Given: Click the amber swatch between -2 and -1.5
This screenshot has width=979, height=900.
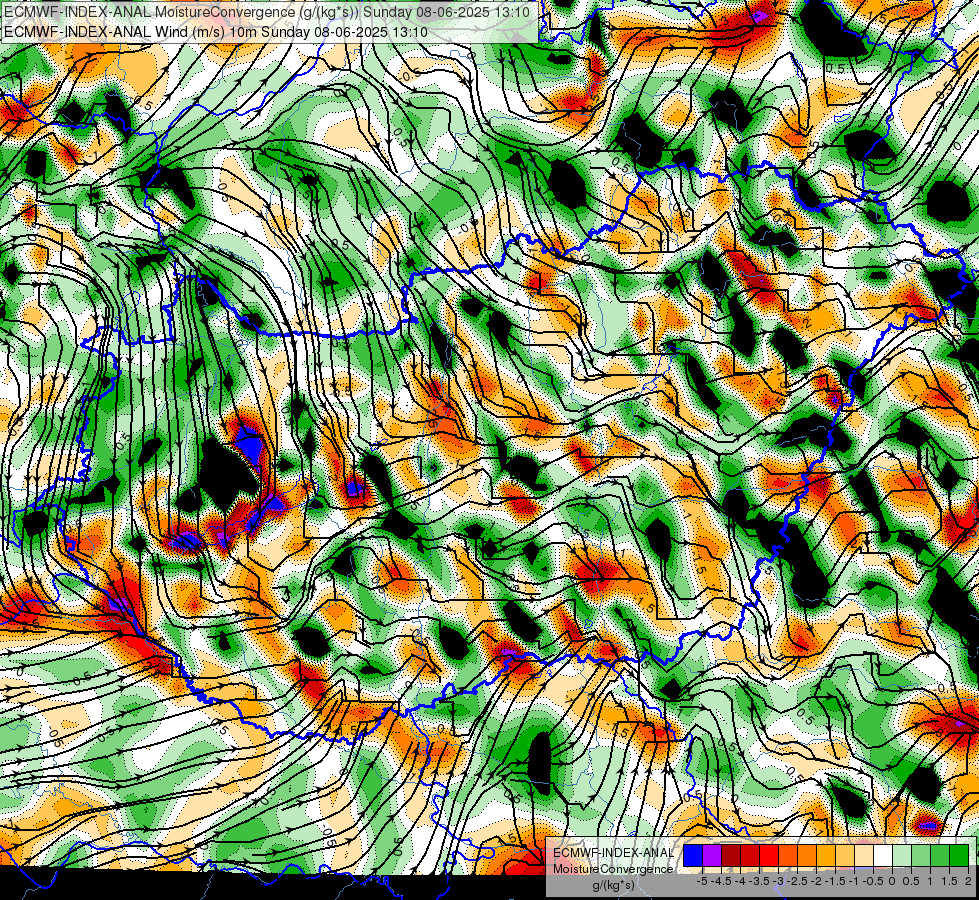Looking at the screenshot, I should (x=826, y=856).
